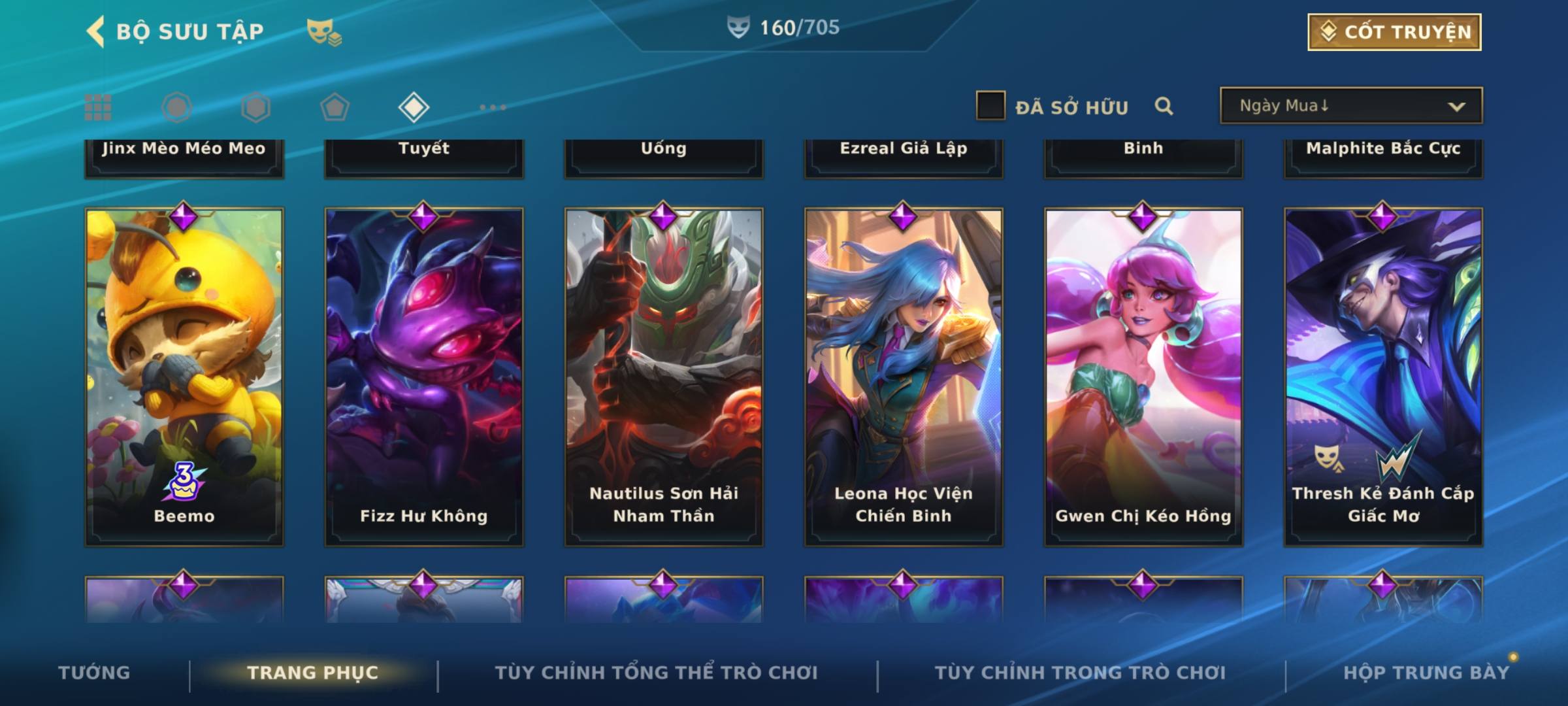This screenshot has width=1568, height=706.
Task: Open the three-dots more filters icon
Action: (493, 107)
